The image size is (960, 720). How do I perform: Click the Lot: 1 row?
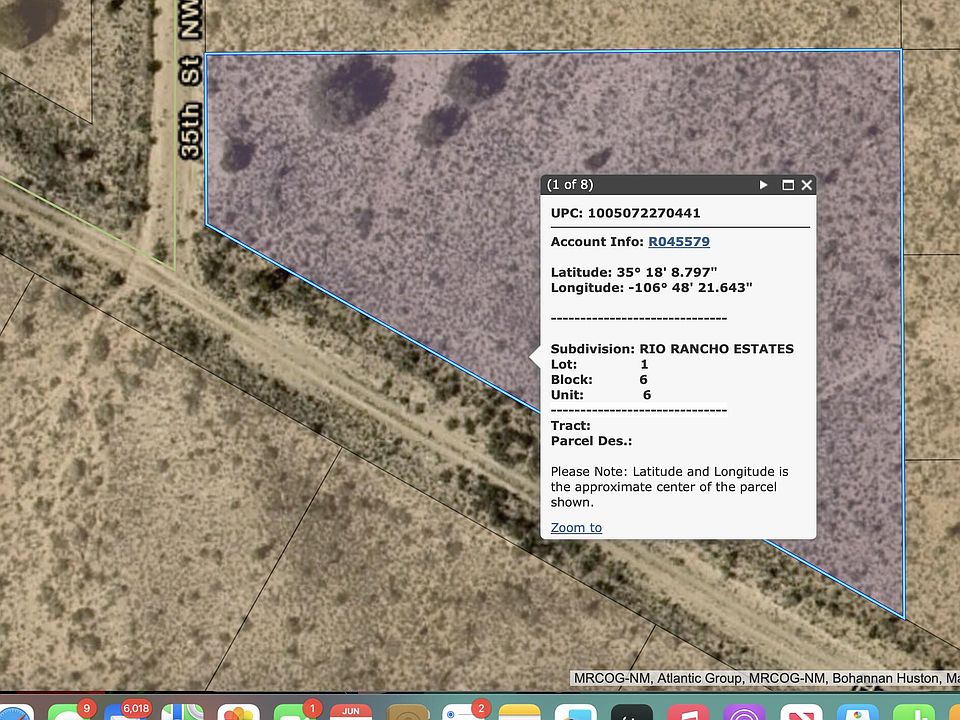tap(599, 364)
